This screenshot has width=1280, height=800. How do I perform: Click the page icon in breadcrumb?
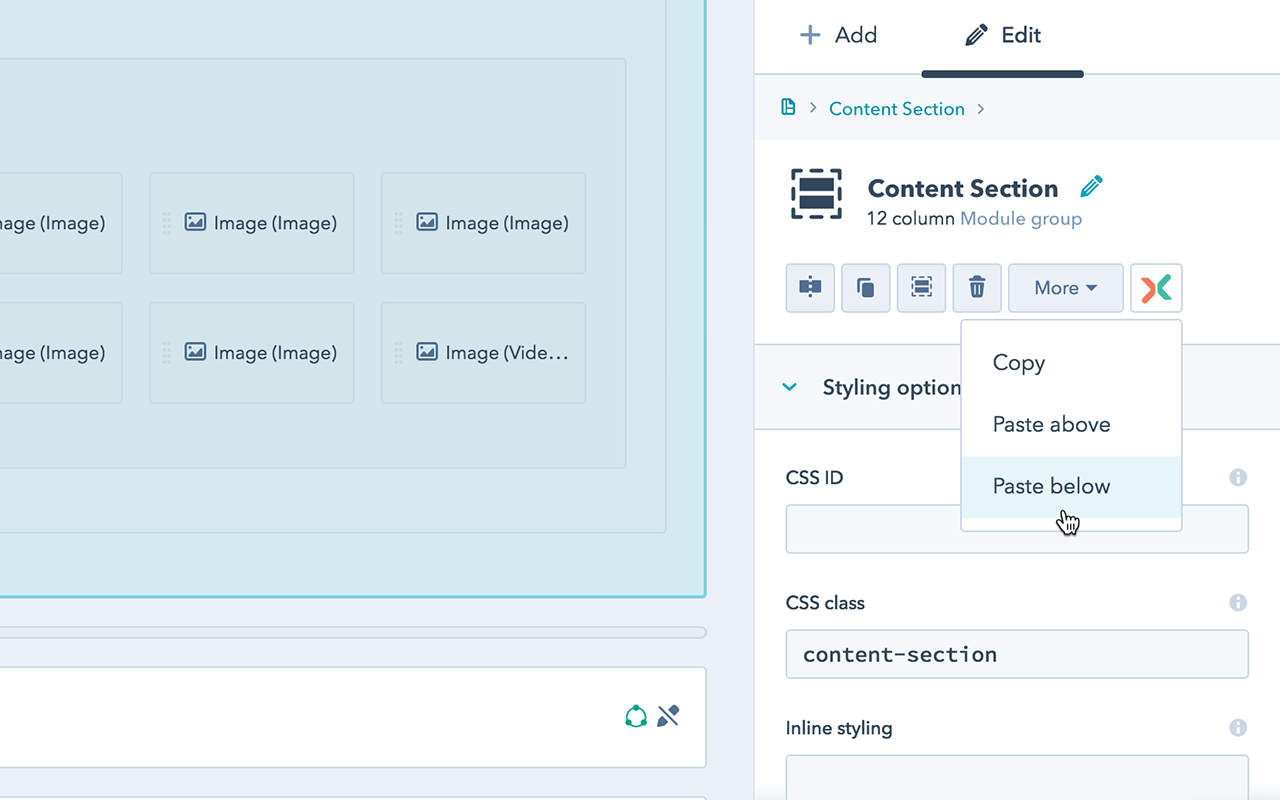click(x=788, y=108)
